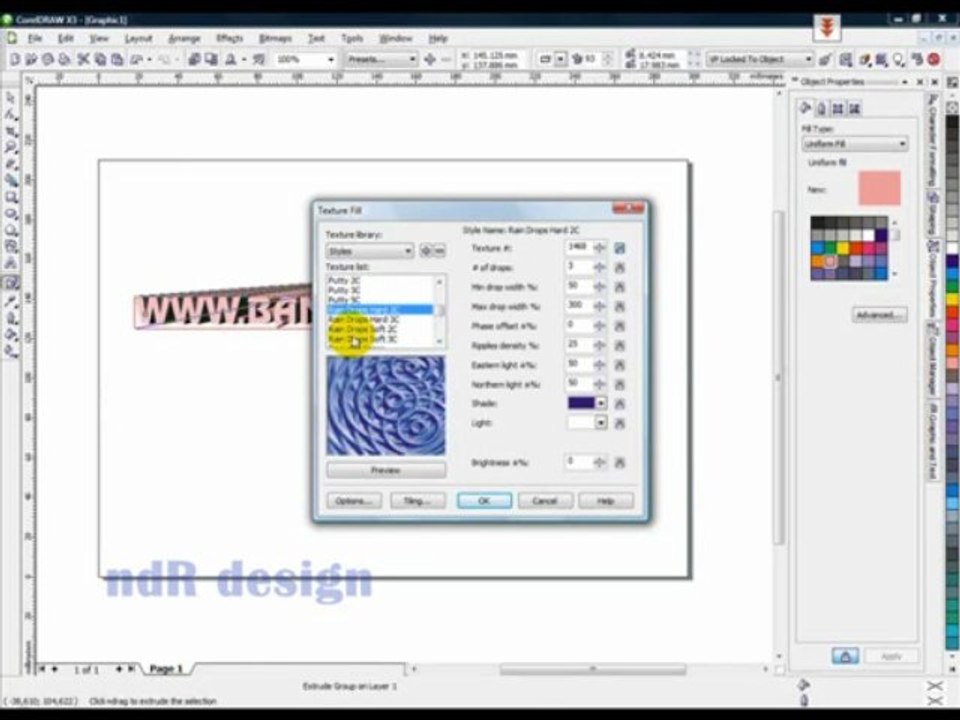Screen dimensions: 960x720
Task: Click the Add preset plus icon
Action: (x=430, y=59)
